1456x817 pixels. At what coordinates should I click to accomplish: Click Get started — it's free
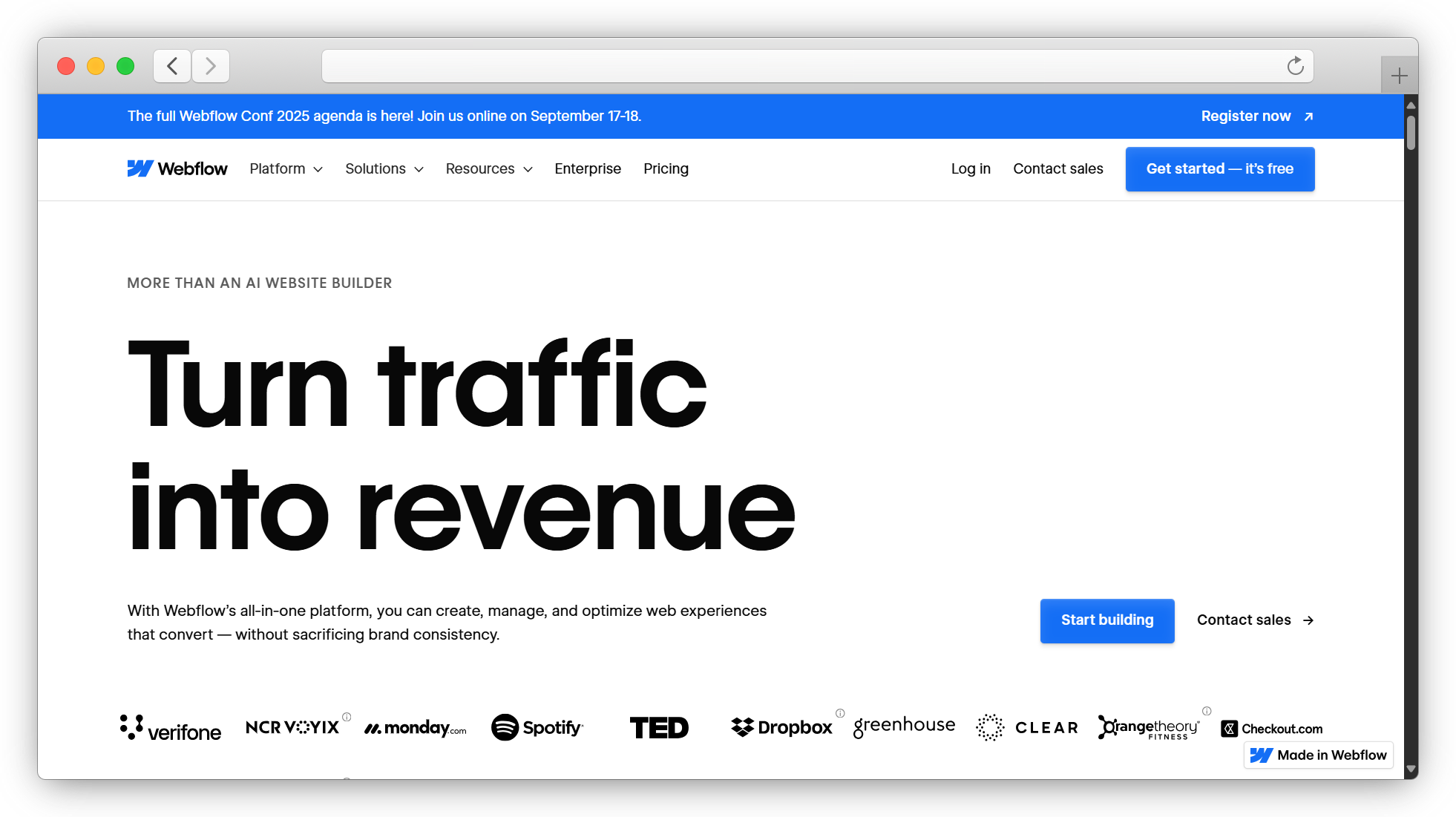click(x=1219, y=169)
